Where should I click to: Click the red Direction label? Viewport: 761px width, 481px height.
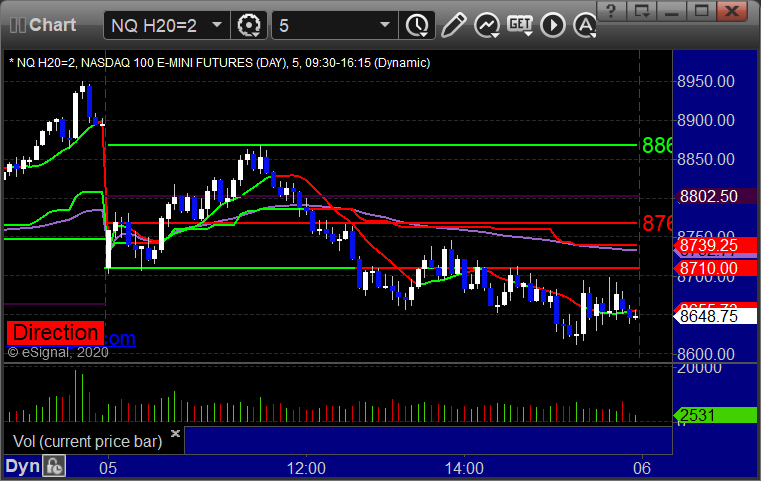click(x=55, y=332)
